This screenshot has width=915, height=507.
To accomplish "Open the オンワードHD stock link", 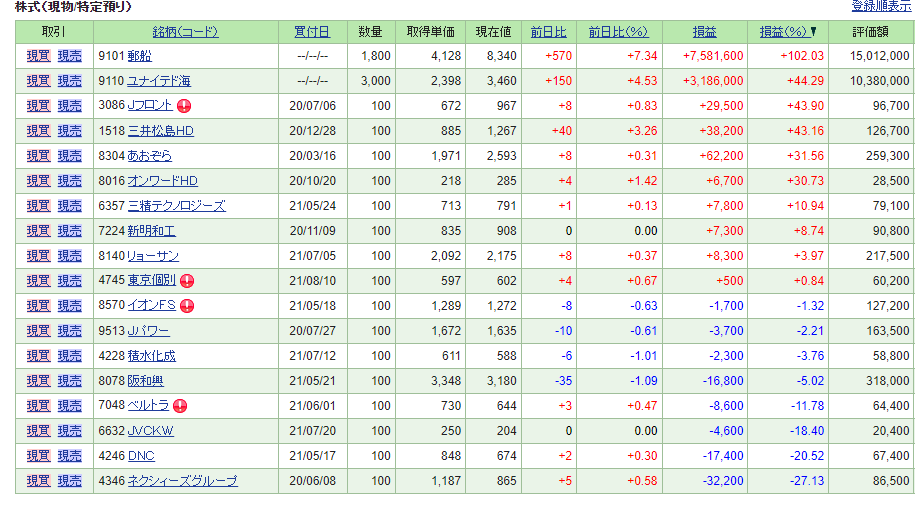I will click(x=162, y=181).
